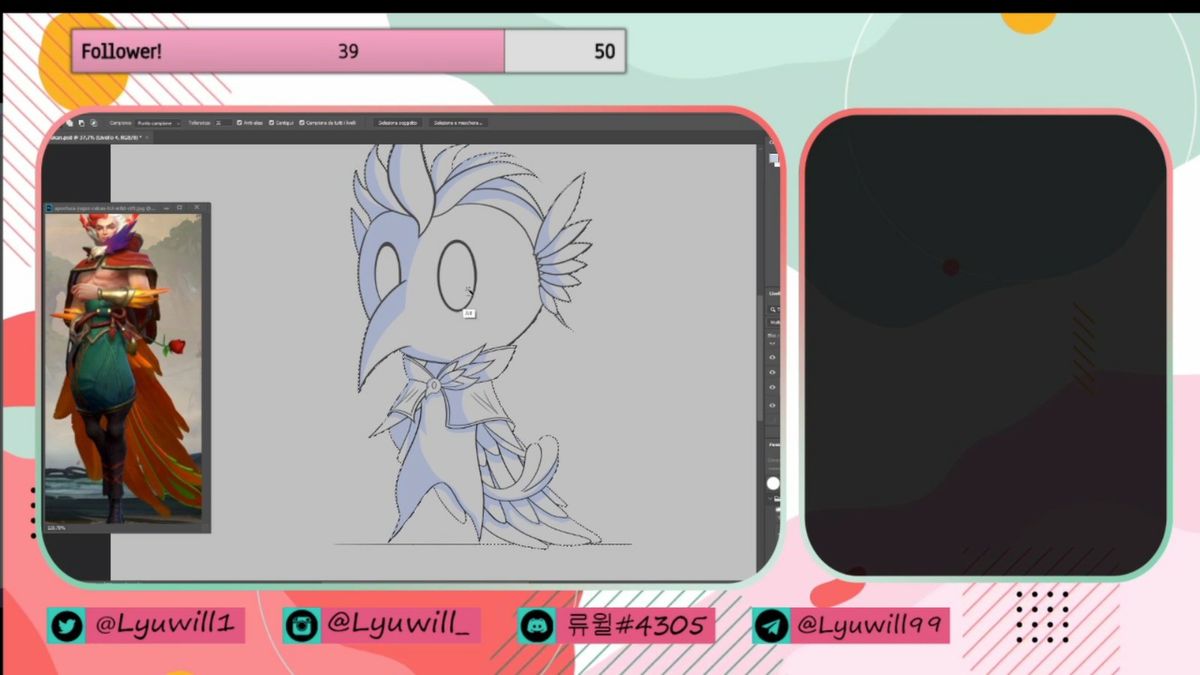1200x675 pixels.
Task: Click the 'Seleziona soggetto' button
Action: (x=397, y=123)
